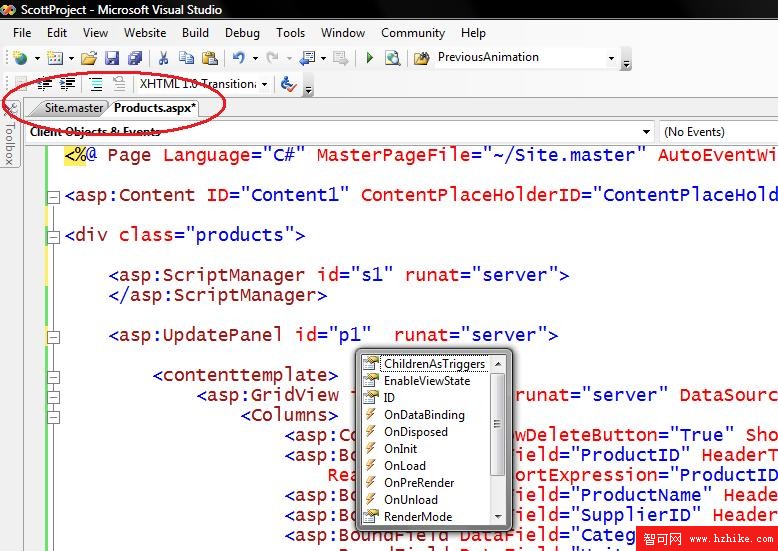Click the New Web Site icon
778x551 pixels.
point(20,58)
